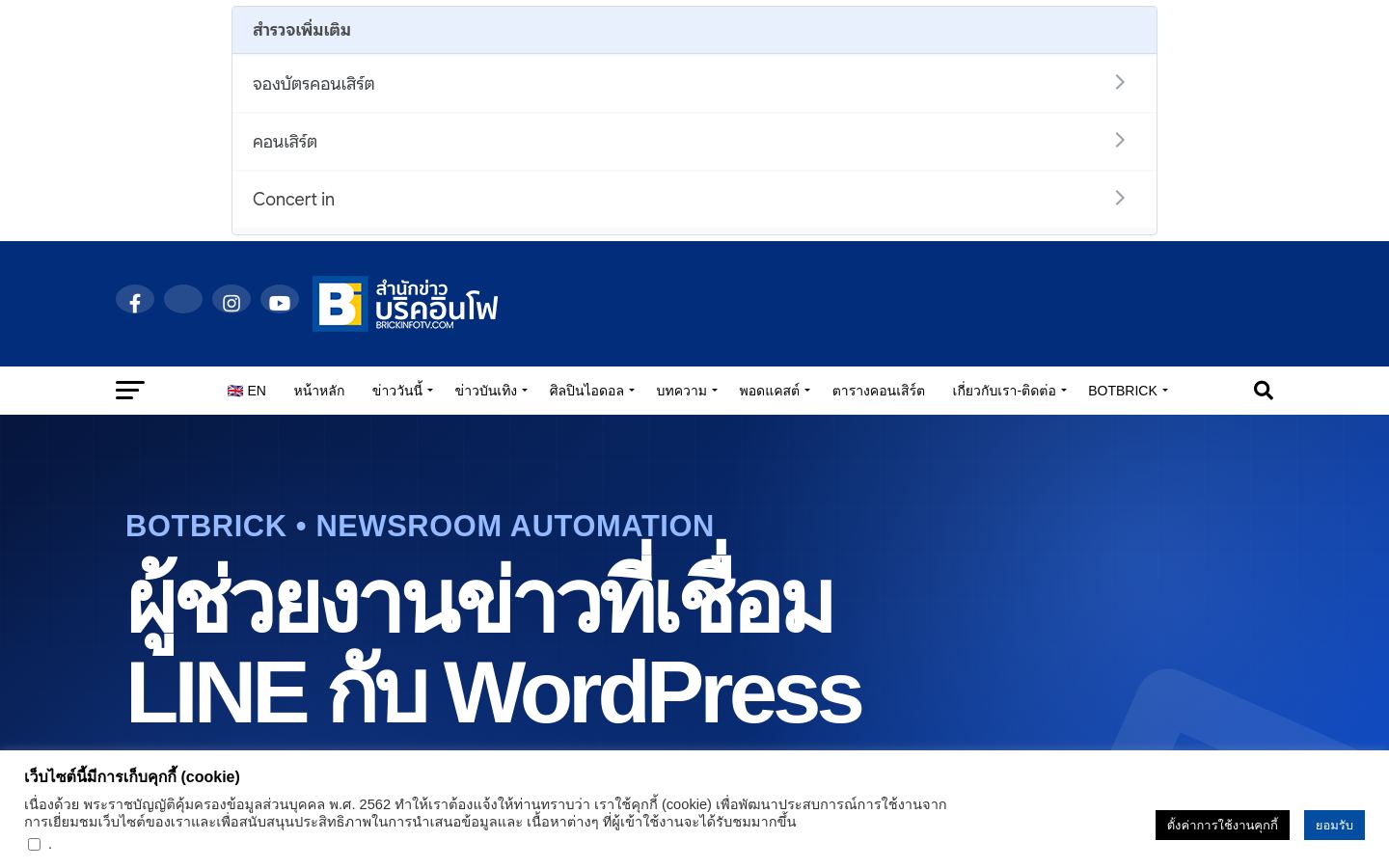
Task: Click the chevron beside Concert in
Action: point(1120,198)
